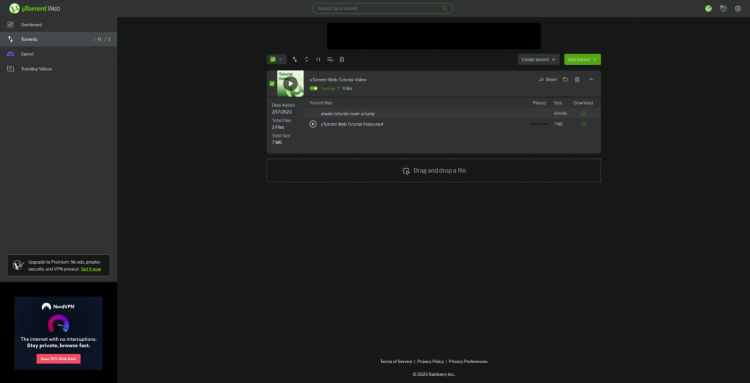The height and width of the screenshot is (383, 750).
Task: Delete selected torrents using the toolbar trash icon
Action: point(342,59)
